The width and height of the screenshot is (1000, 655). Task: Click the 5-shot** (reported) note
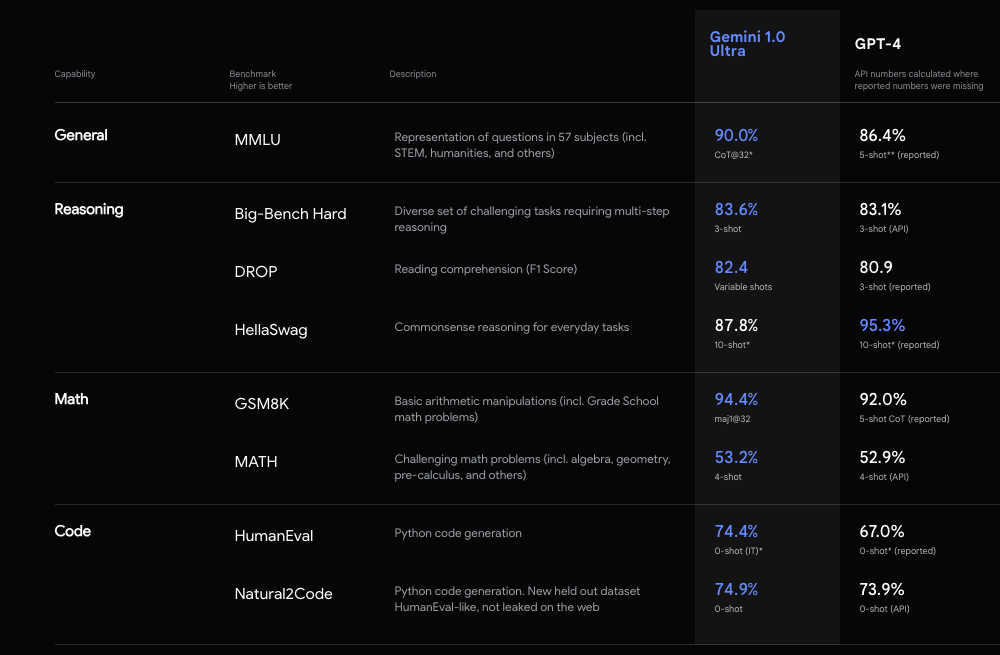tap(899, 155)
